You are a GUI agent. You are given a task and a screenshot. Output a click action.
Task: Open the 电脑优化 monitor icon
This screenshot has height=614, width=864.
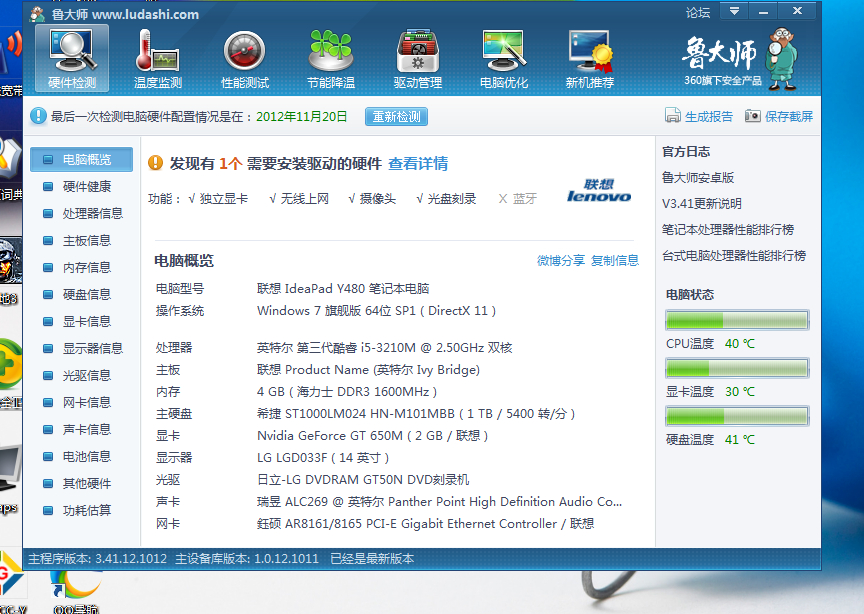504,58
